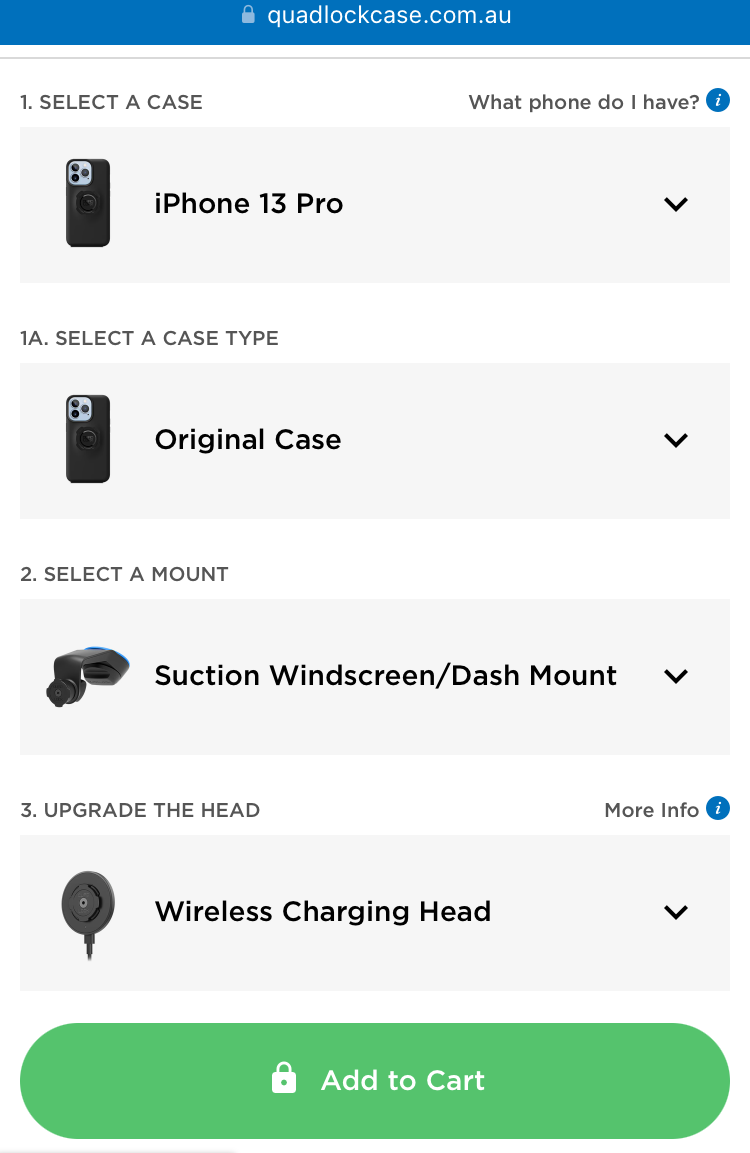Add the selected kit to cart

coord(375,1080)
